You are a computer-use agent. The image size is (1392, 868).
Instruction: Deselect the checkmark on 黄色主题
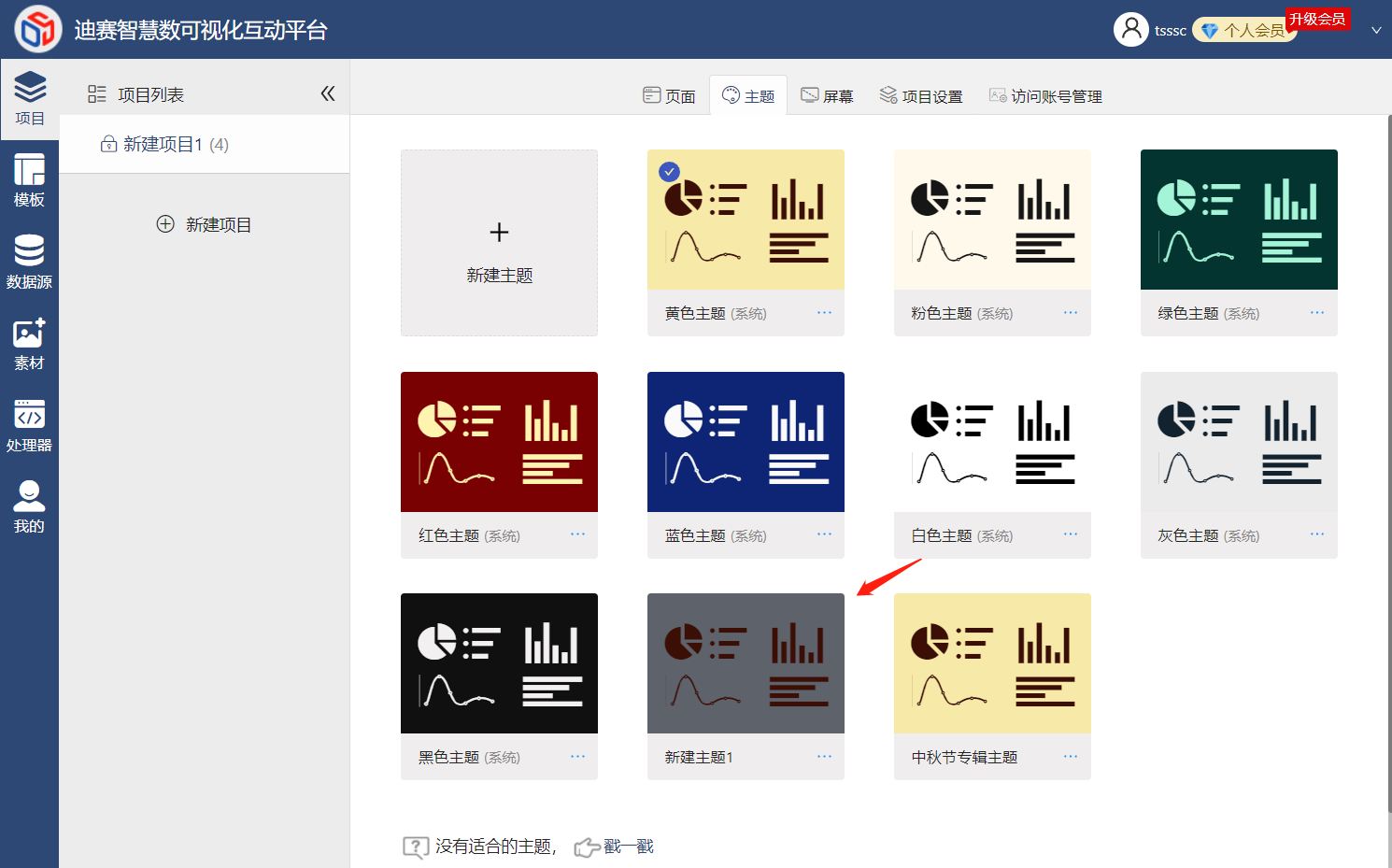tap(669, 172)
